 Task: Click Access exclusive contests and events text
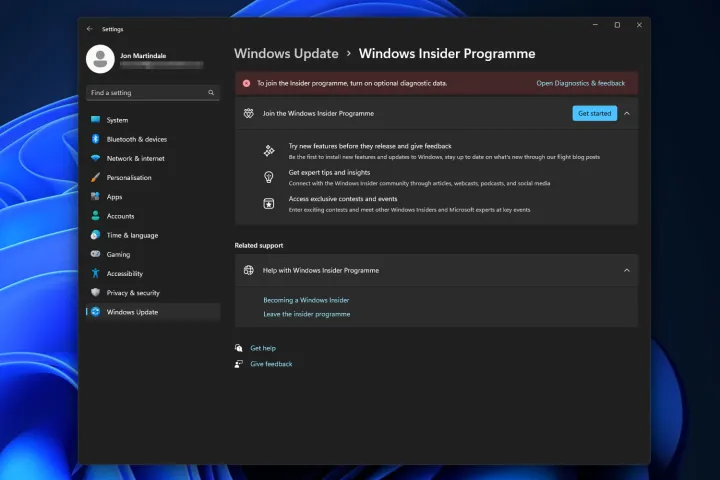click(343, 199)
